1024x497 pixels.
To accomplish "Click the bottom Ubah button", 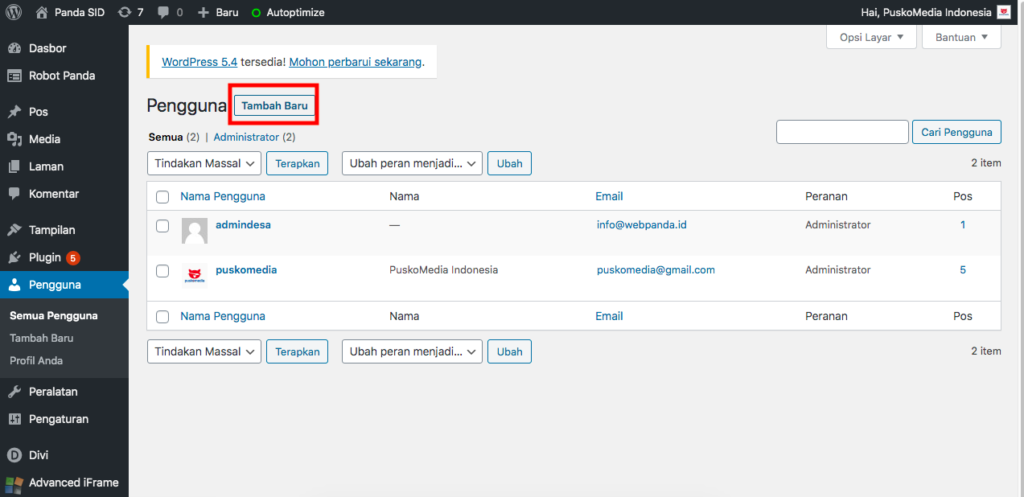I will click(x=509, y=351).
